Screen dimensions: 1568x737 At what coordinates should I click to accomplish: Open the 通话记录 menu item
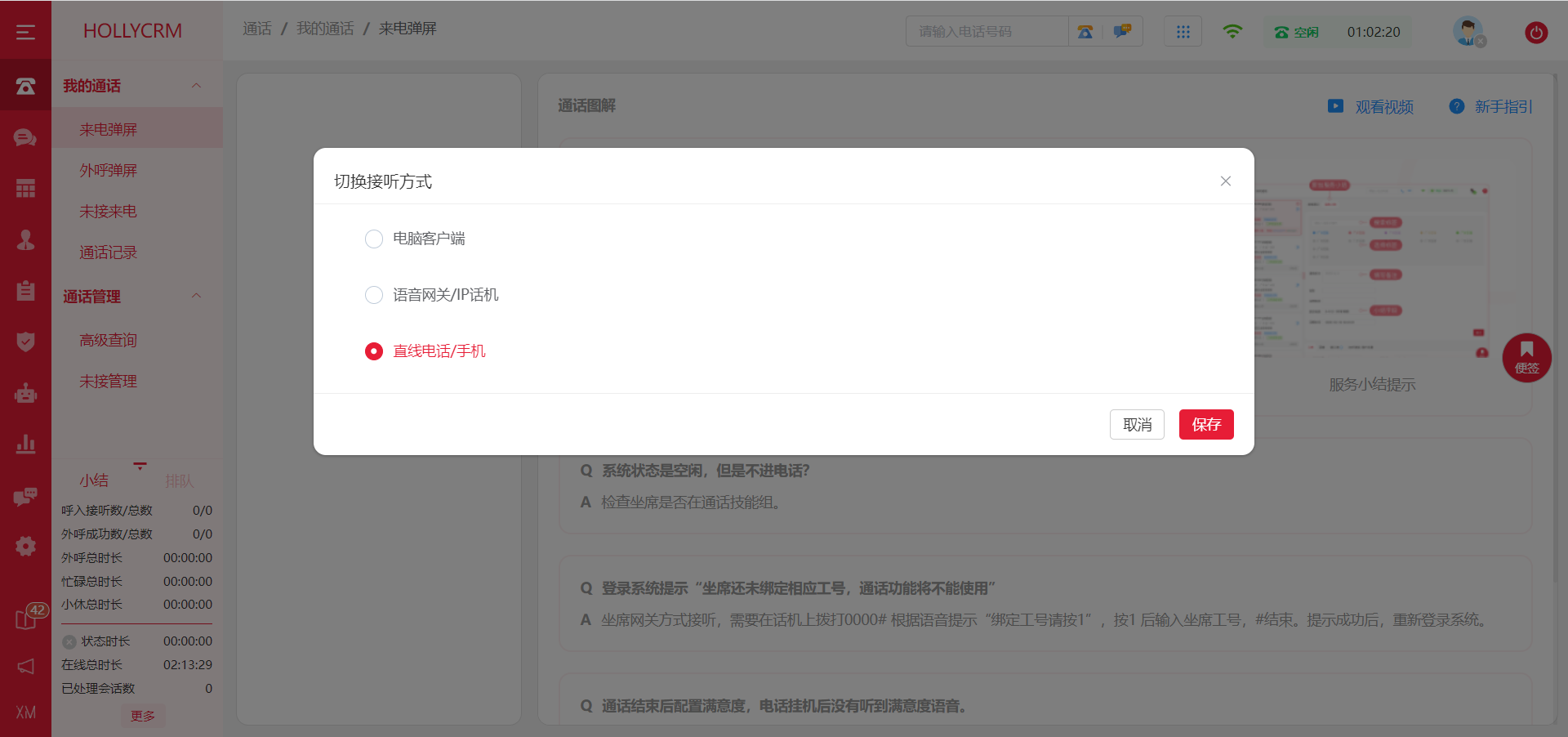pos(108,252)
